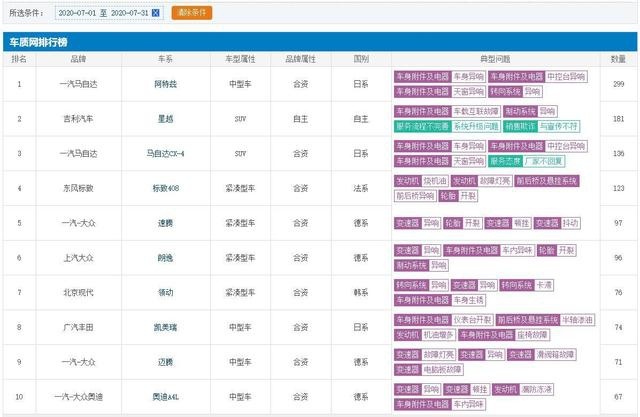640x417 pixels.
Task: Click the 中控台异响 tag in 阿特兹 row
Action: (566, 77)
